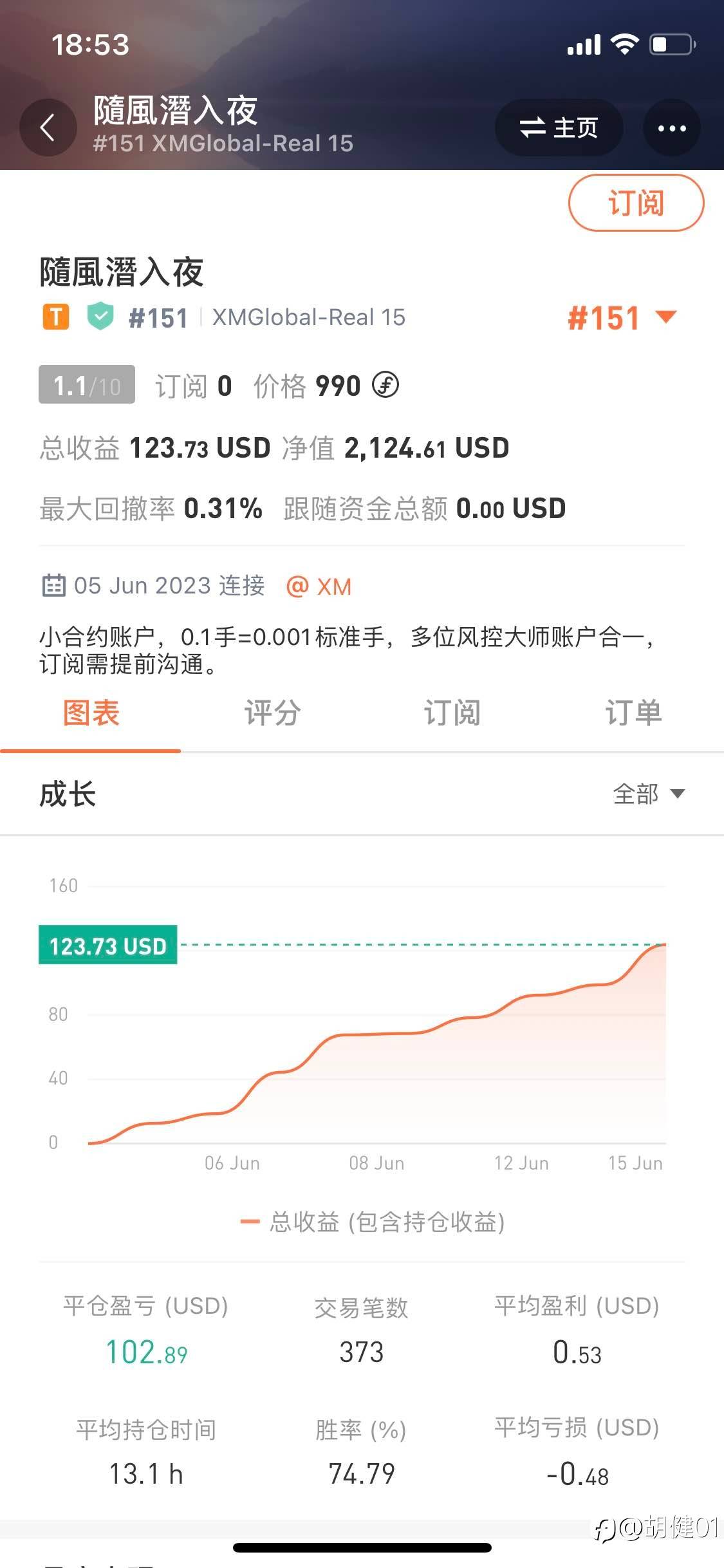Viewport: 724px width, 1568px height.
Task: Tap the battery status icon
Action: [x=672, y=44]
